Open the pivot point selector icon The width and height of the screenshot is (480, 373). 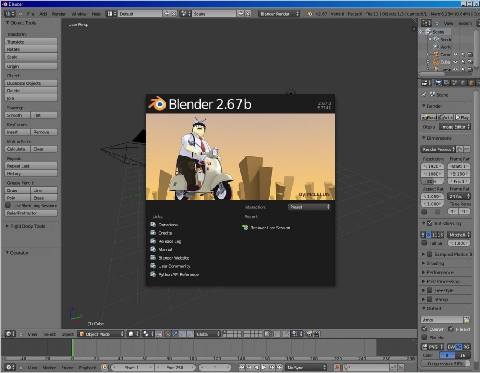pyautogui.click(x=148, y=334)
